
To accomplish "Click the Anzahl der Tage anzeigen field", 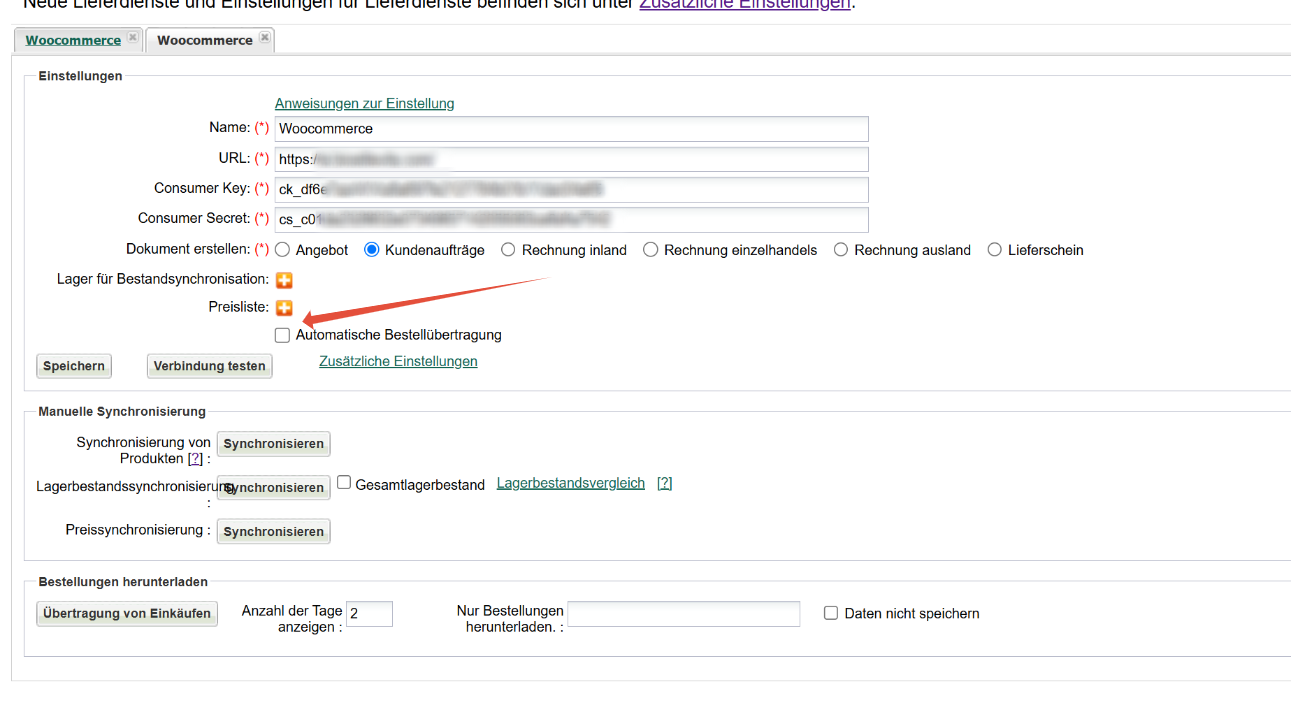I will [x=370, y=614].
